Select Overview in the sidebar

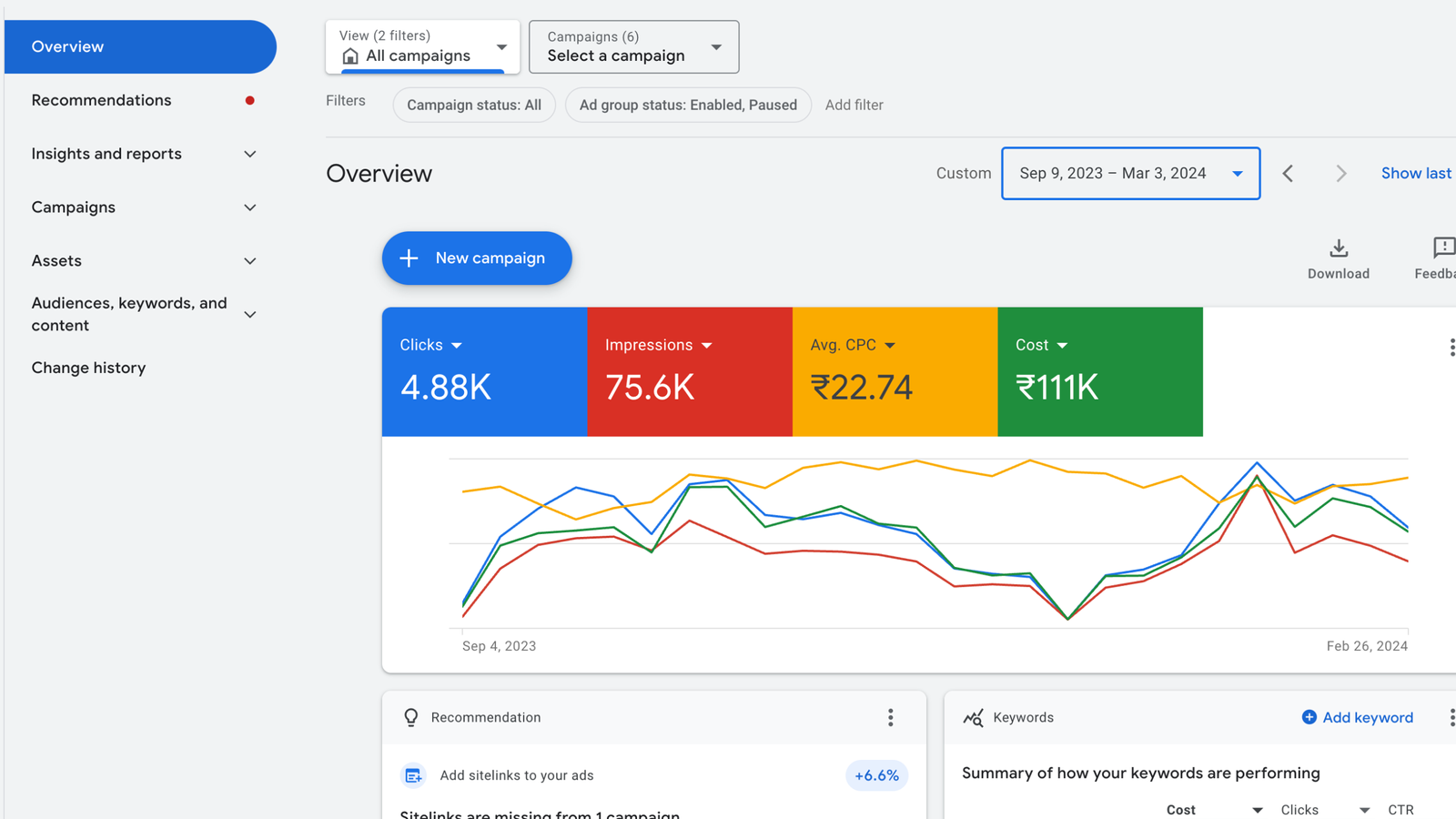140,47
